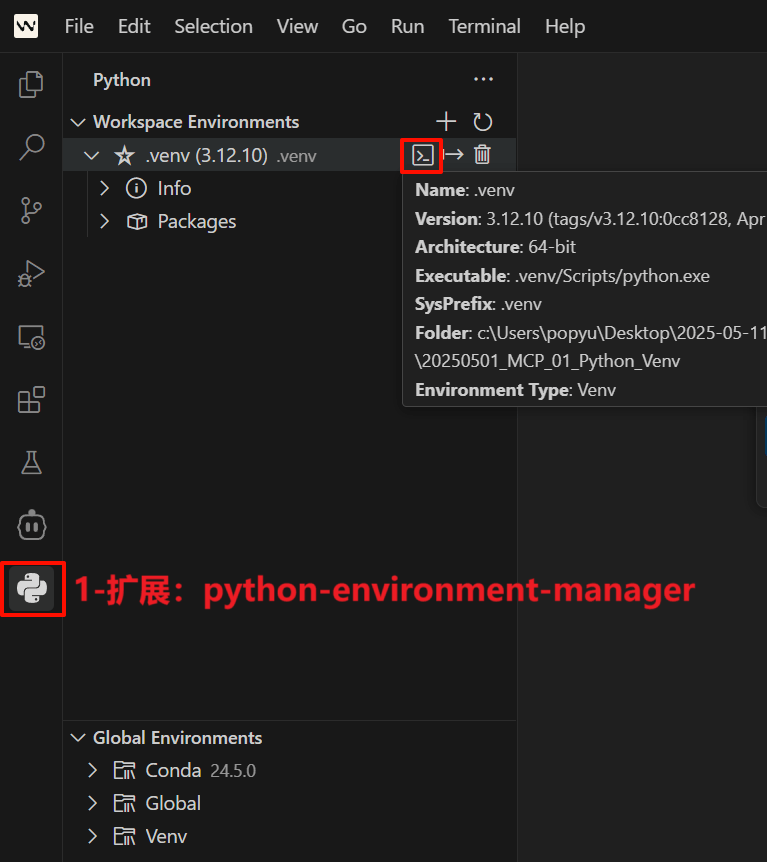This screenshot has width=767, height=862.
Task: Open the View menu
Action: 297,26
